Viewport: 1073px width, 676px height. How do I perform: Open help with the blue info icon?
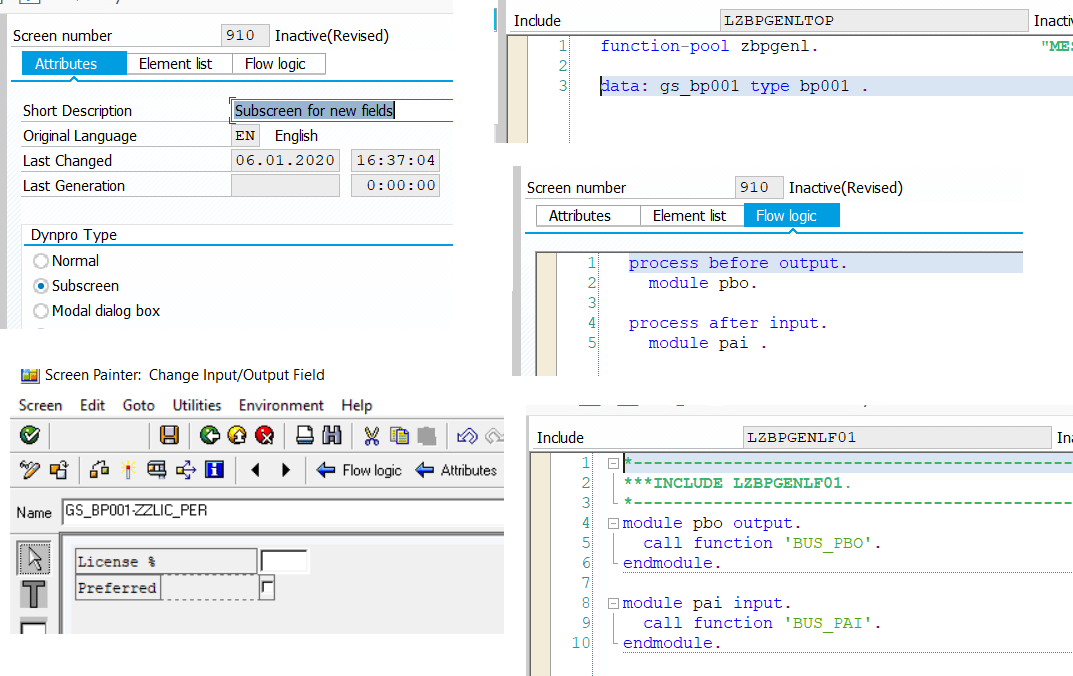pyautogui.click(x=214, y=470)
